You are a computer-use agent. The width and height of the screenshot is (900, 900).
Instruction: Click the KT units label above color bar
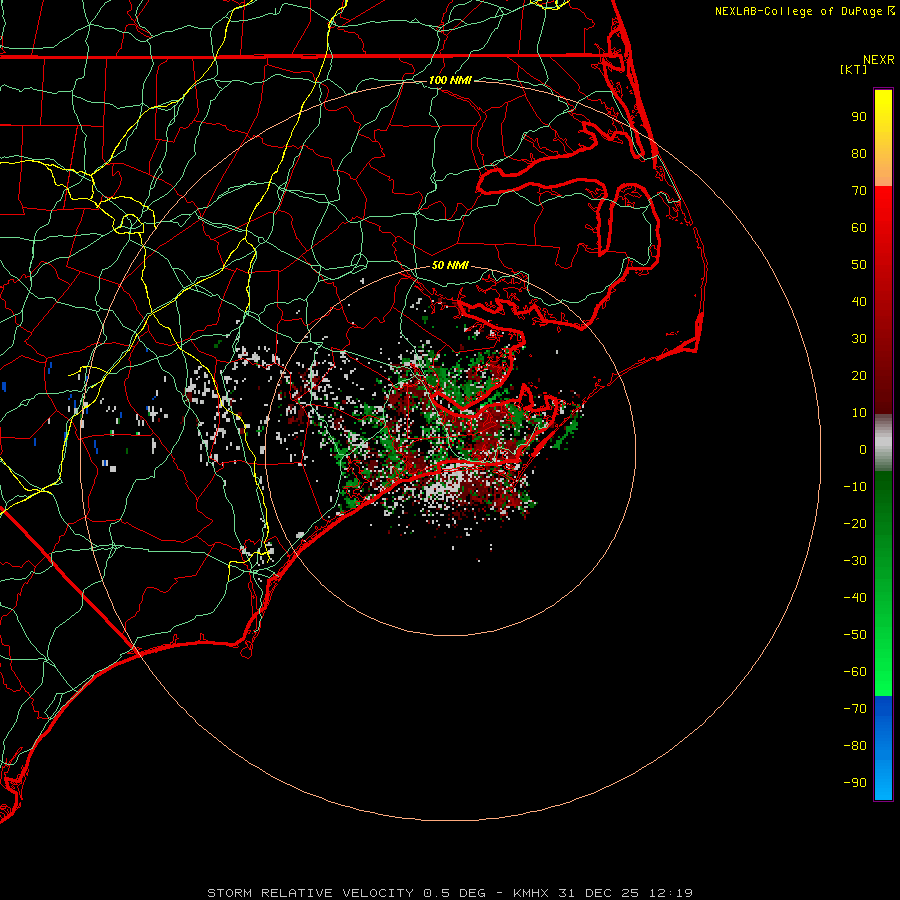[x=854, y=69]
